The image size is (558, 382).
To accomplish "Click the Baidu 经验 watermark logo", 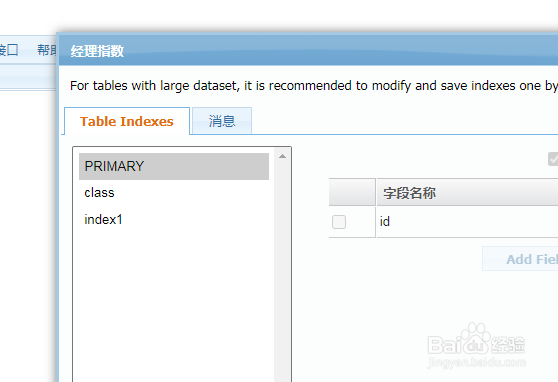I will [476, 340].
